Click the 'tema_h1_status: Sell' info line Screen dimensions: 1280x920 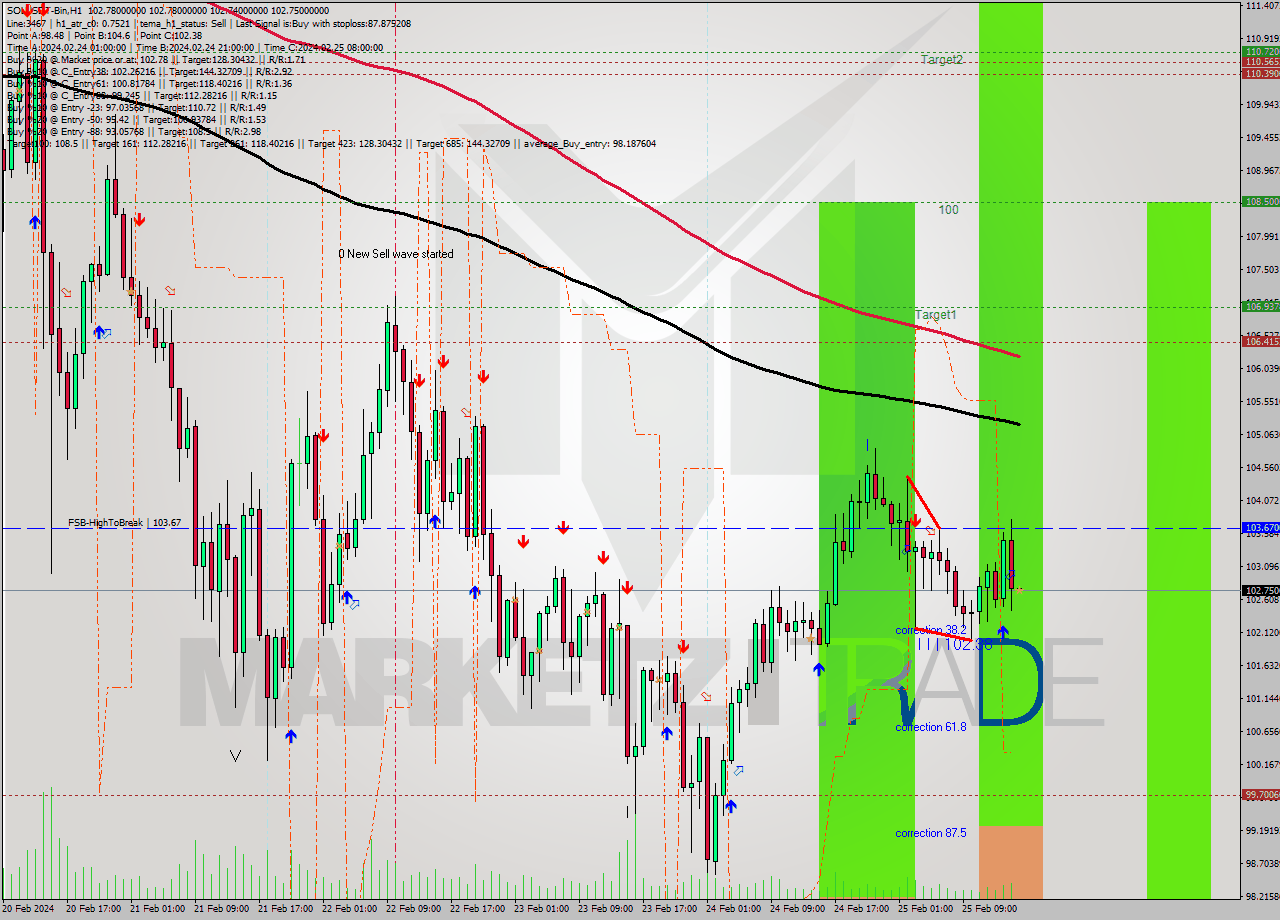[x=208, y=23]
